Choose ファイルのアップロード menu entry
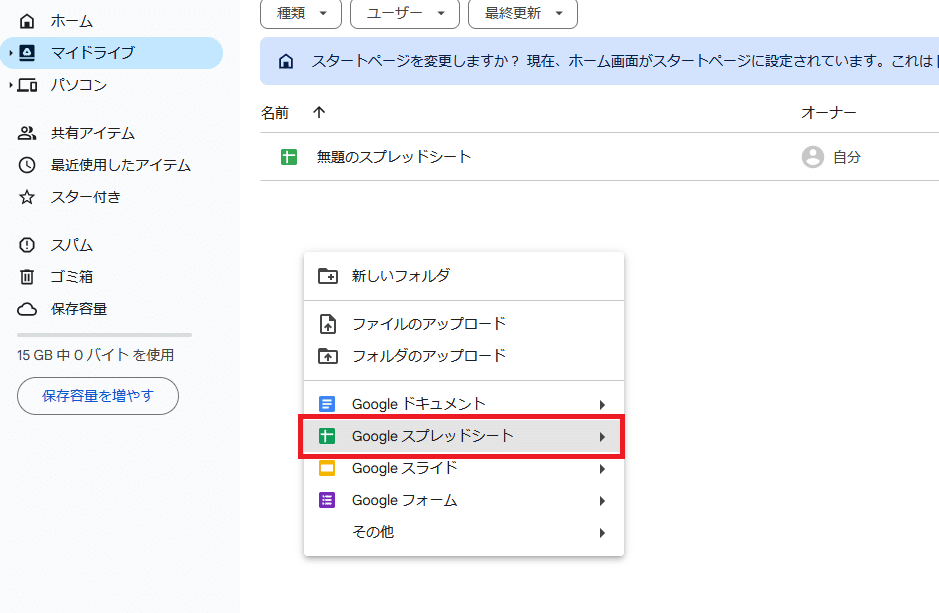Screen dimensions: 939x613 (x=464, y=324)
